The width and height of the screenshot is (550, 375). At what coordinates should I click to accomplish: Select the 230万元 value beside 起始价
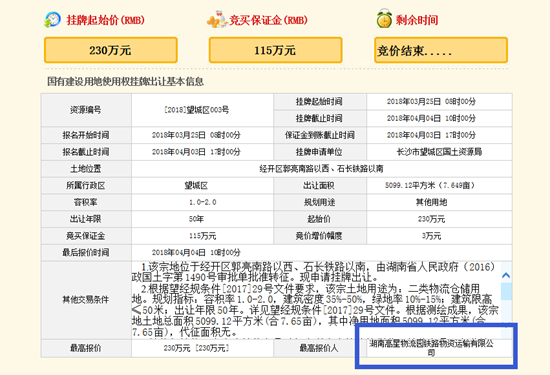click(431, 219)
